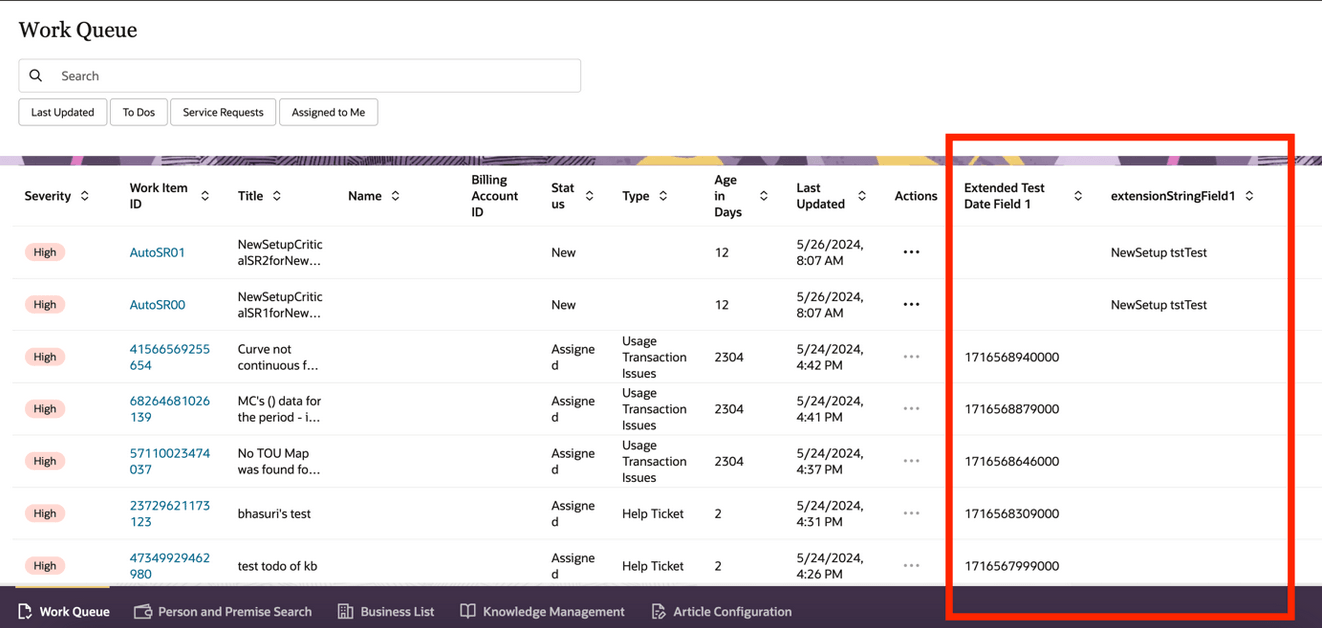
Task: Click the Business List icon
Action: [343, 611]
